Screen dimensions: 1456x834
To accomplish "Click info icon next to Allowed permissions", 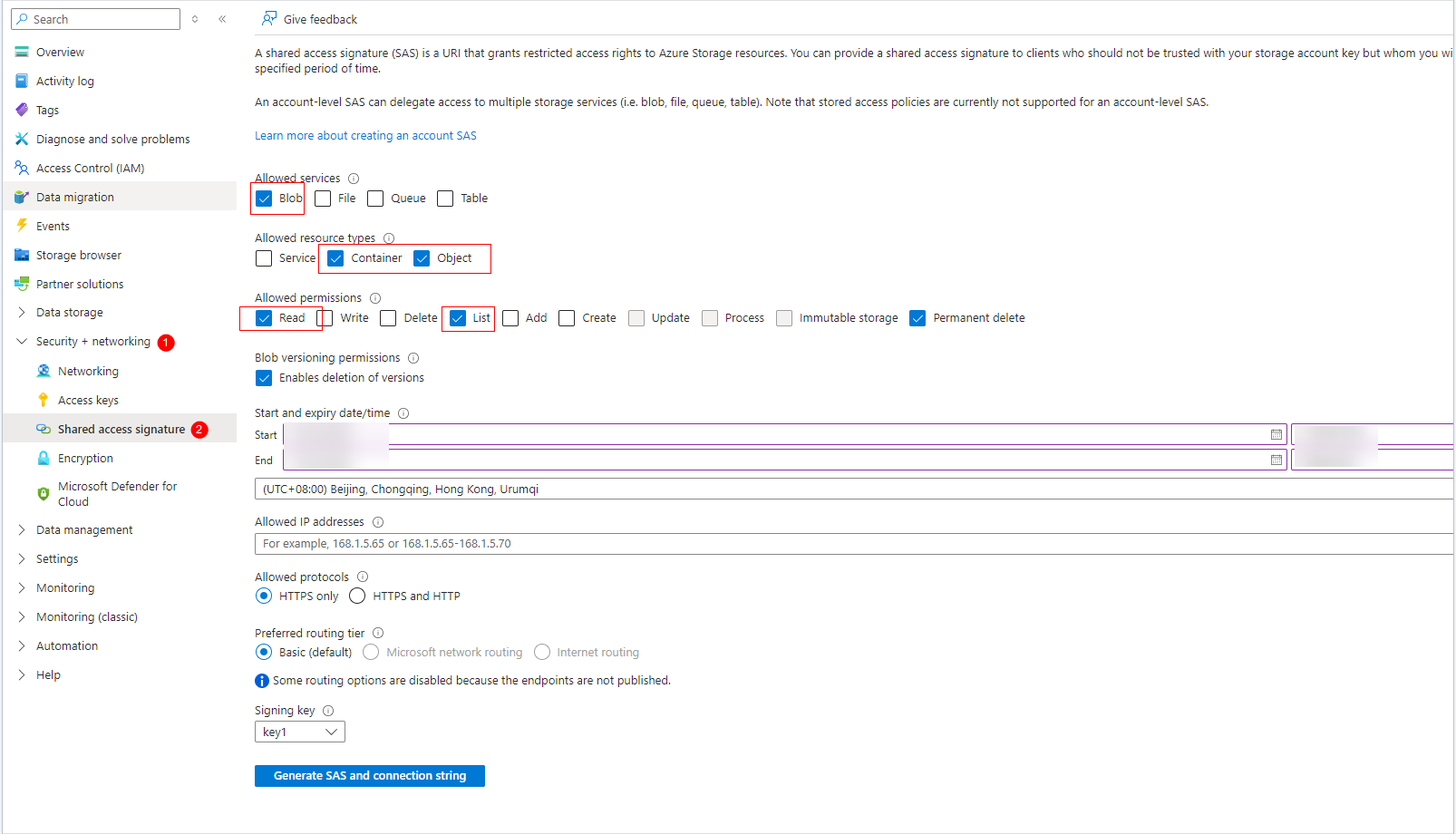I will (x=375, y=298).
